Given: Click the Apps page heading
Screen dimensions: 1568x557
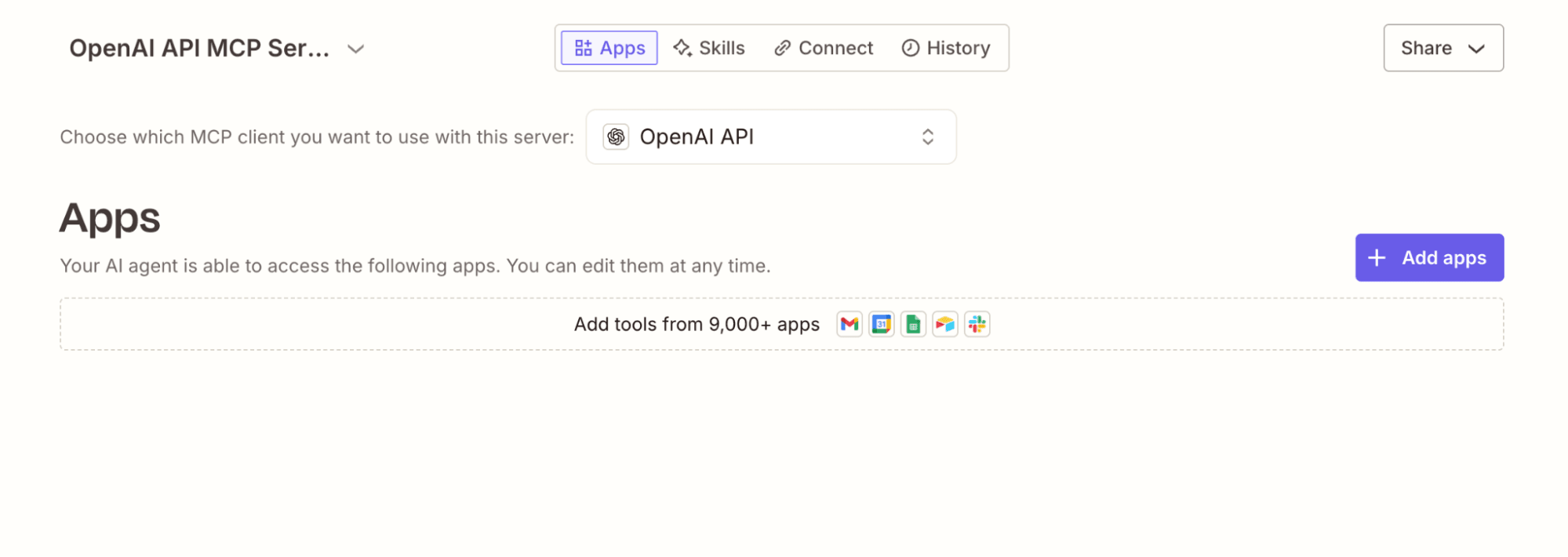Looking at the screenshot, I should (x=110, y=219).
